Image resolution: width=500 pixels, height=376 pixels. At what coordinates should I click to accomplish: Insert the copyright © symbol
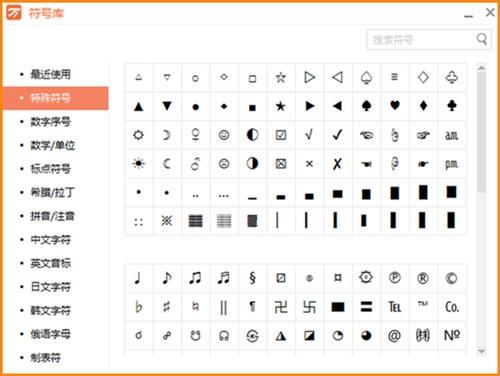(452, 278)
